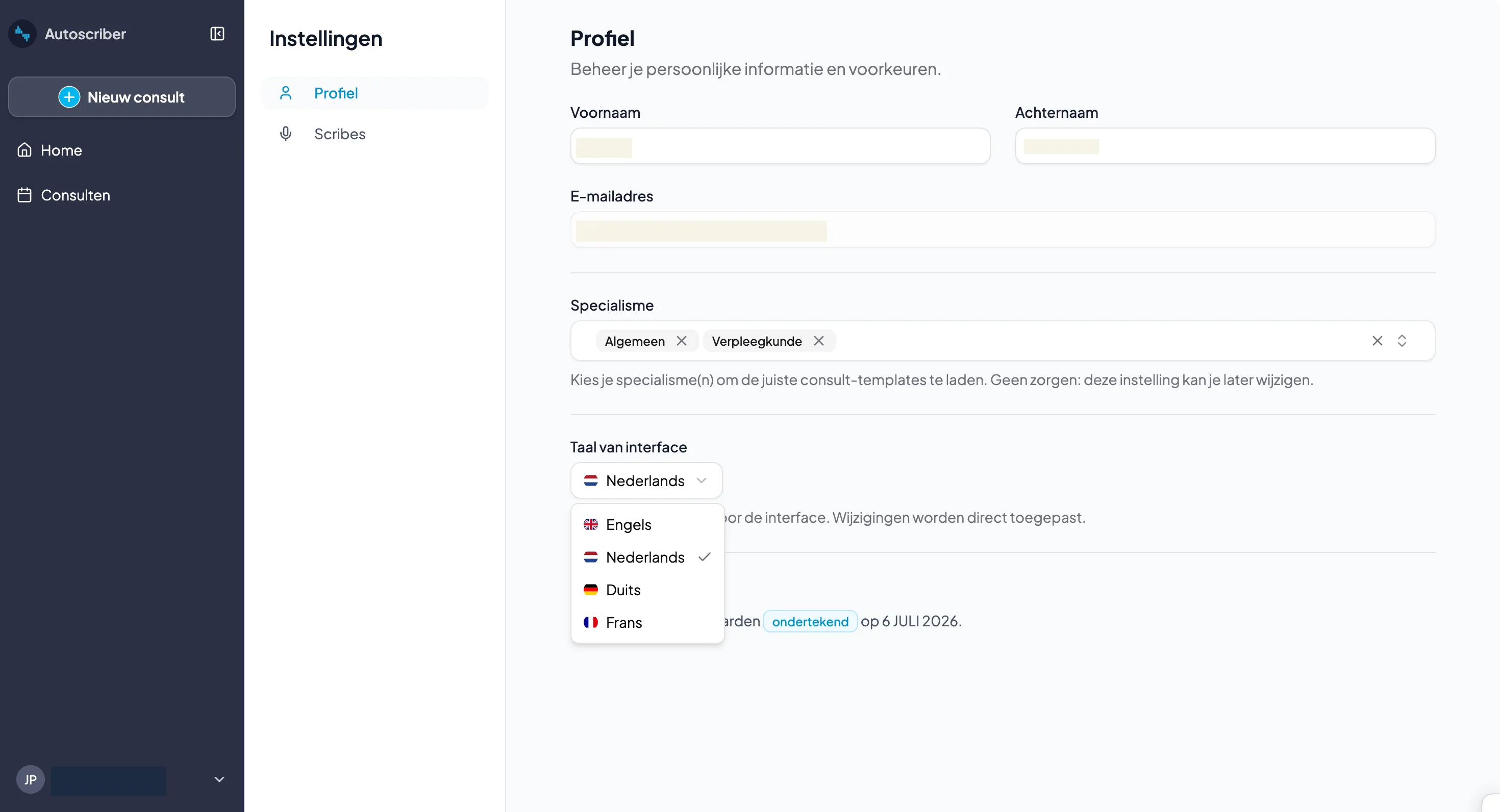Choose Frans from the language list
This screenshot has height=812, width=1500.
coord(647,622)
